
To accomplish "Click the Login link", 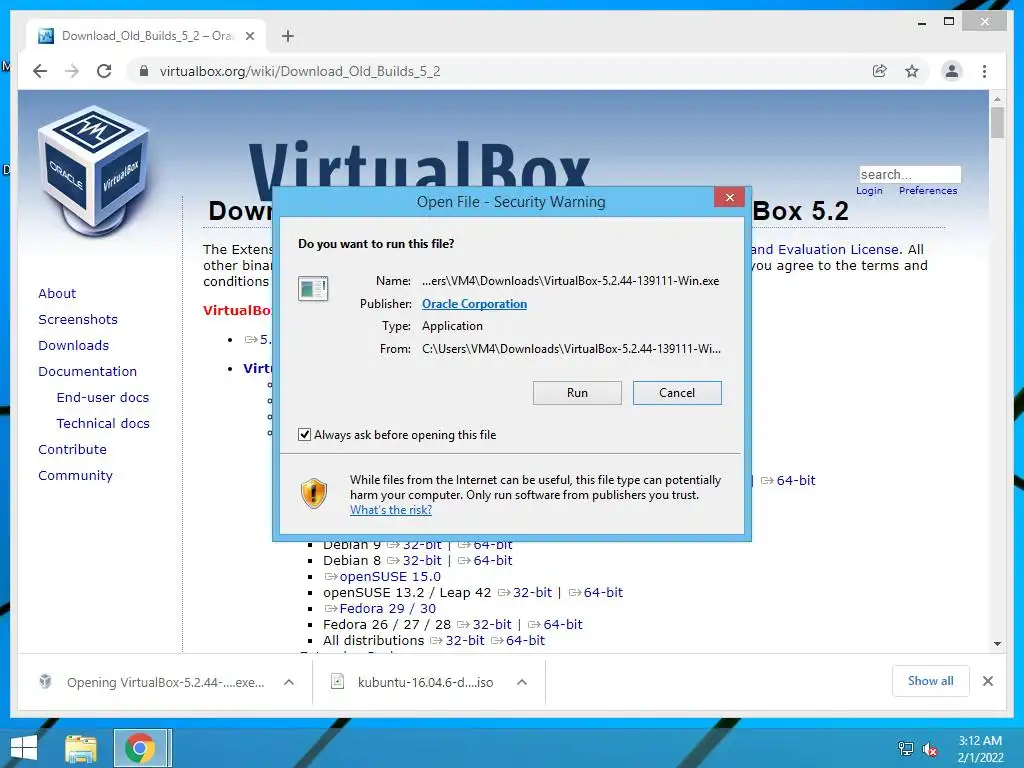I will pyautogui.click(x=869, y=191).
